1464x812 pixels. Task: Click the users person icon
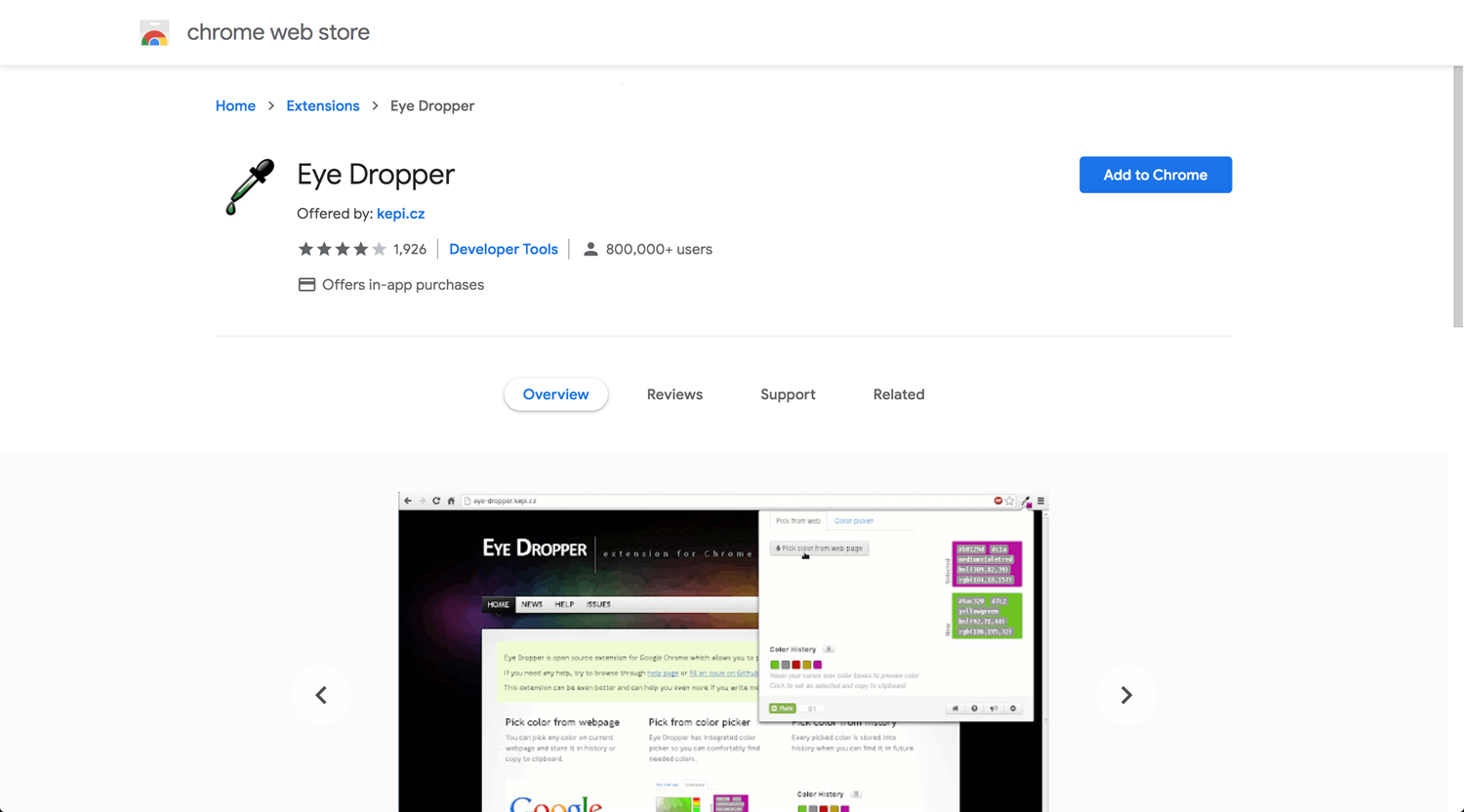[x=590, y=249]
